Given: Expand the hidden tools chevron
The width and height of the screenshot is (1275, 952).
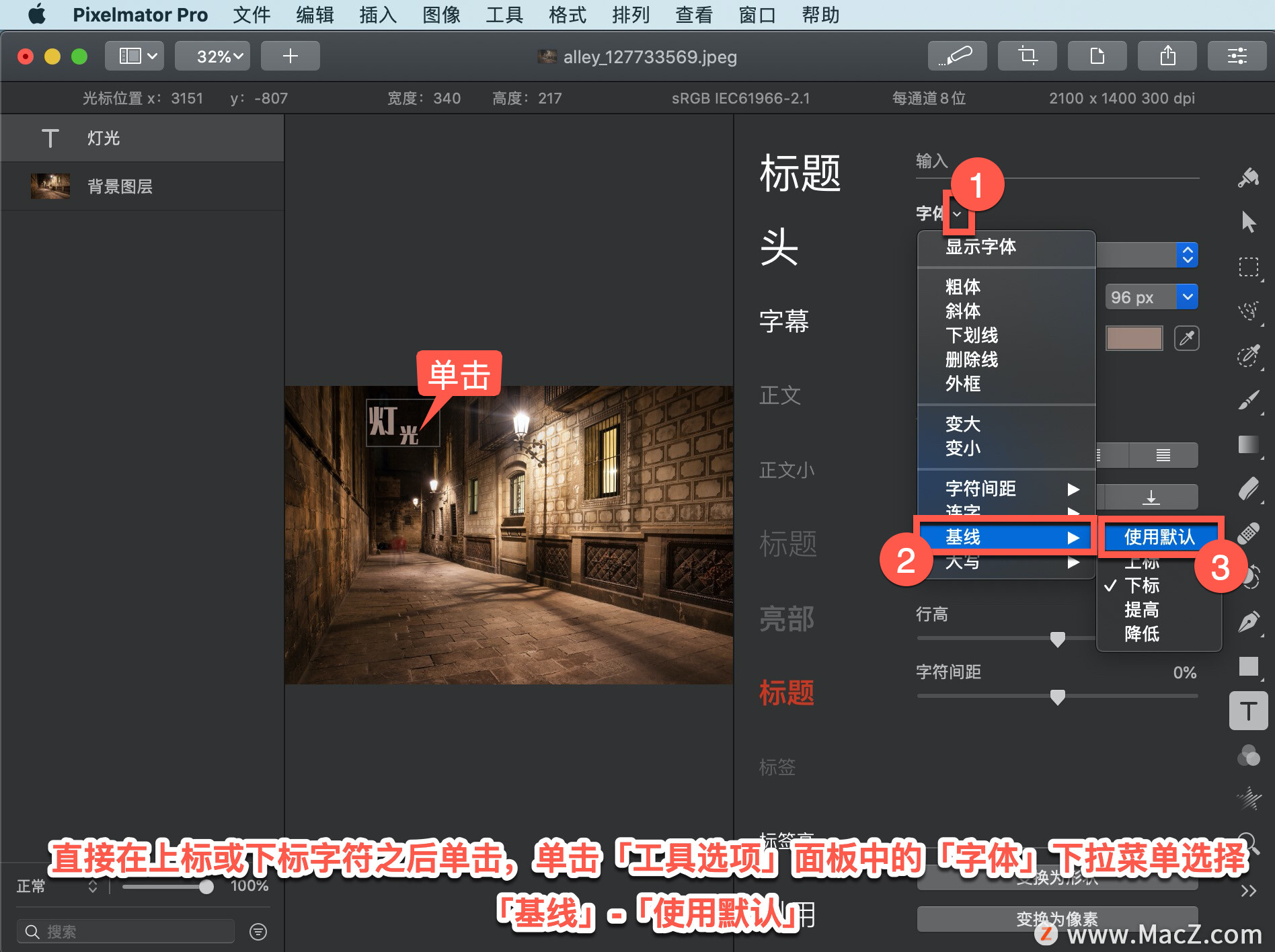Looking at the screenshot, I should point(1249,891).
